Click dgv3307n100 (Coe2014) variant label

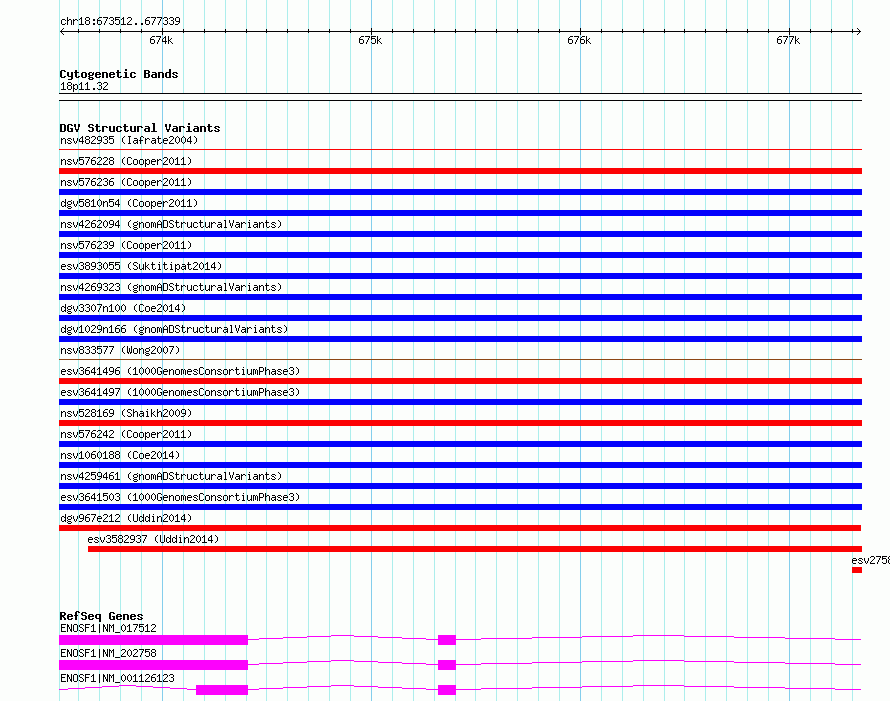pyautogui.click(x=123, y=308)
